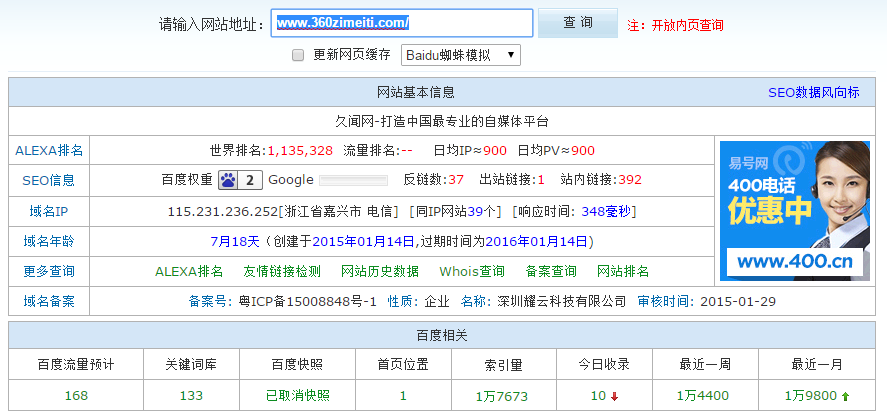887x415 pixels.
Task: Open the 友情链接检测 link
Action: [282, 271]
